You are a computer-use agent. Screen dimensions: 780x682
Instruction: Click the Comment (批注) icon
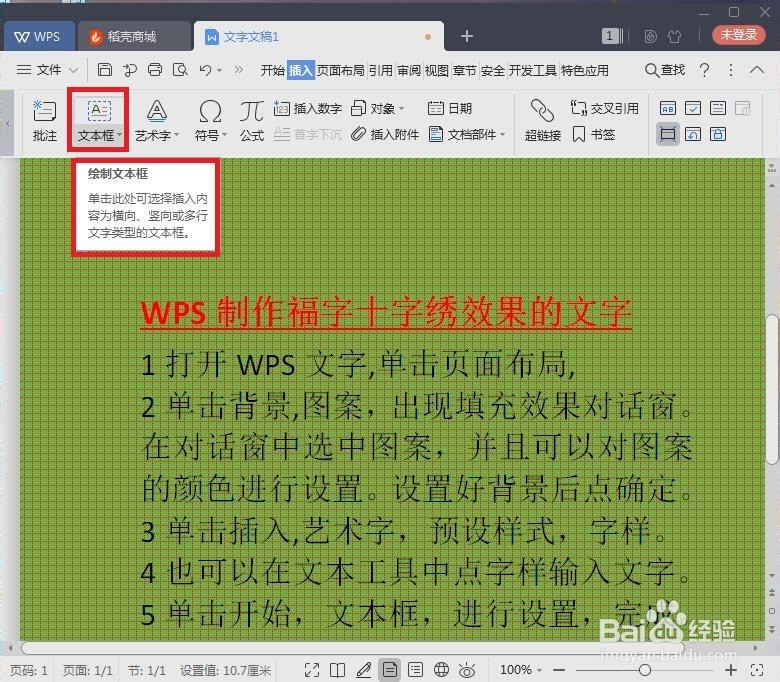tap(44, 120)
